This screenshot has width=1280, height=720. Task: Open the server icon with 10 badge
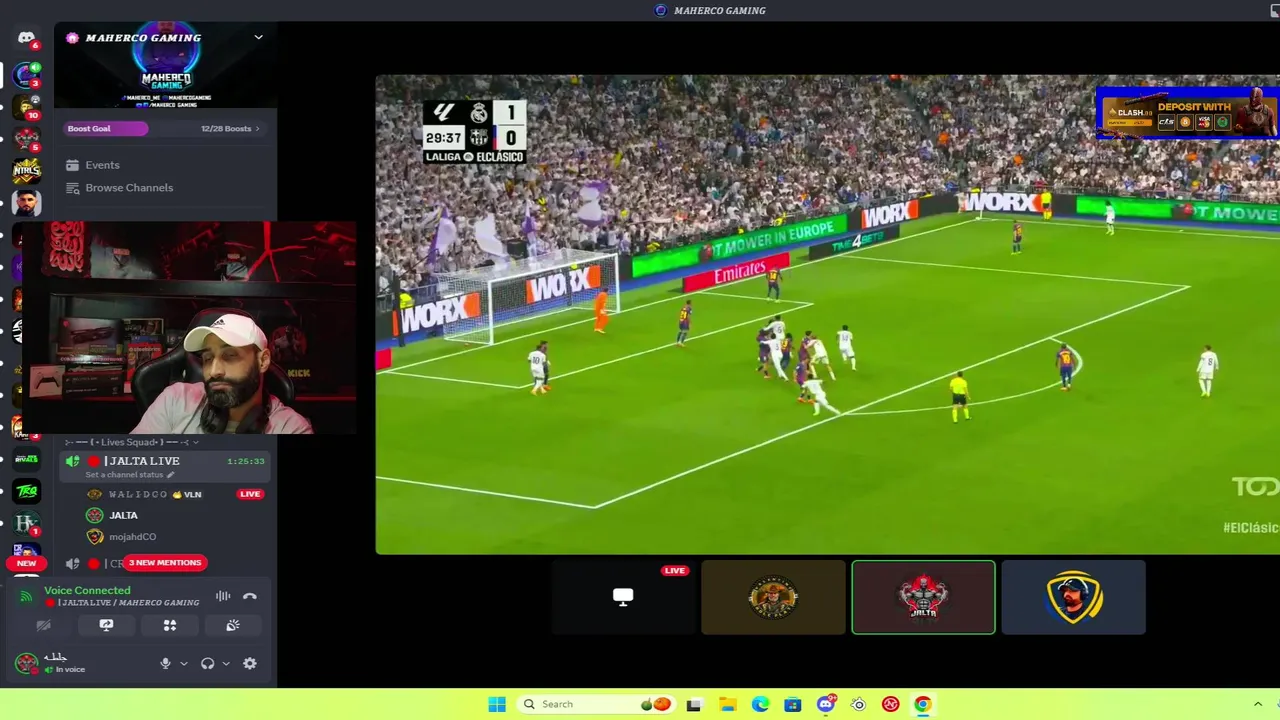pyautogui.click(x=26, y=107)
